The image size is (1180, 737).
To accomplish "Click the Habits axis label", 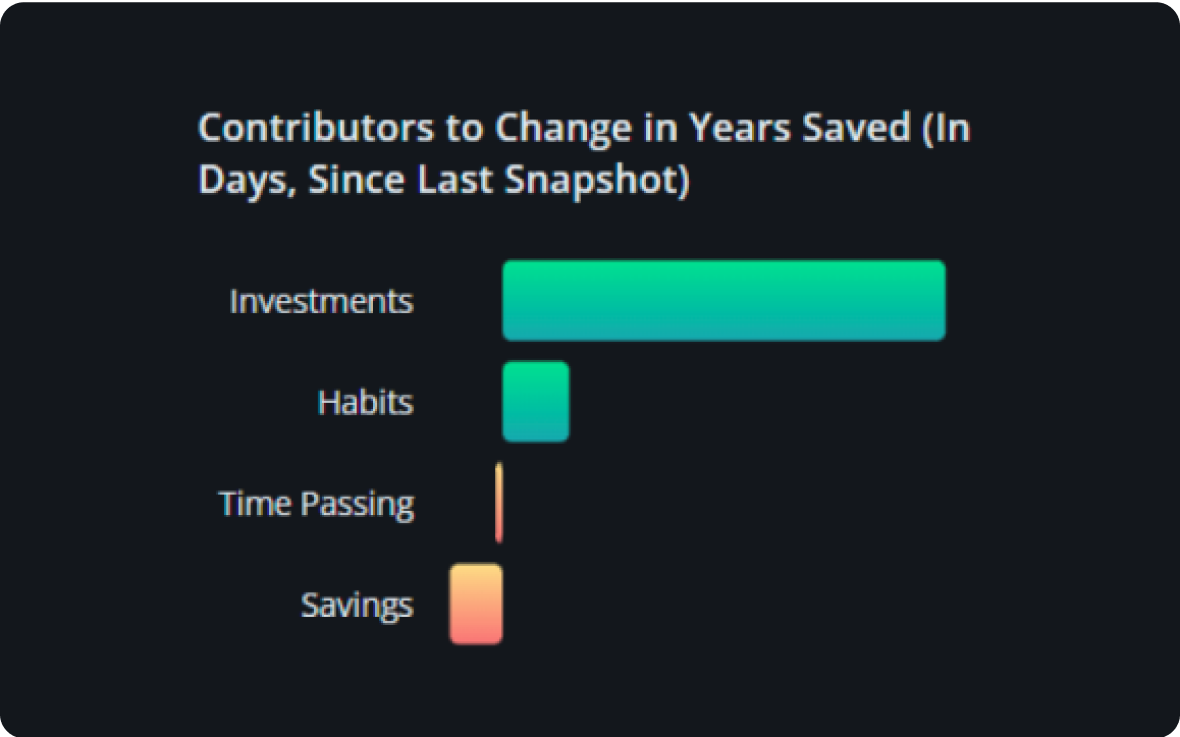I will [365, 402].
